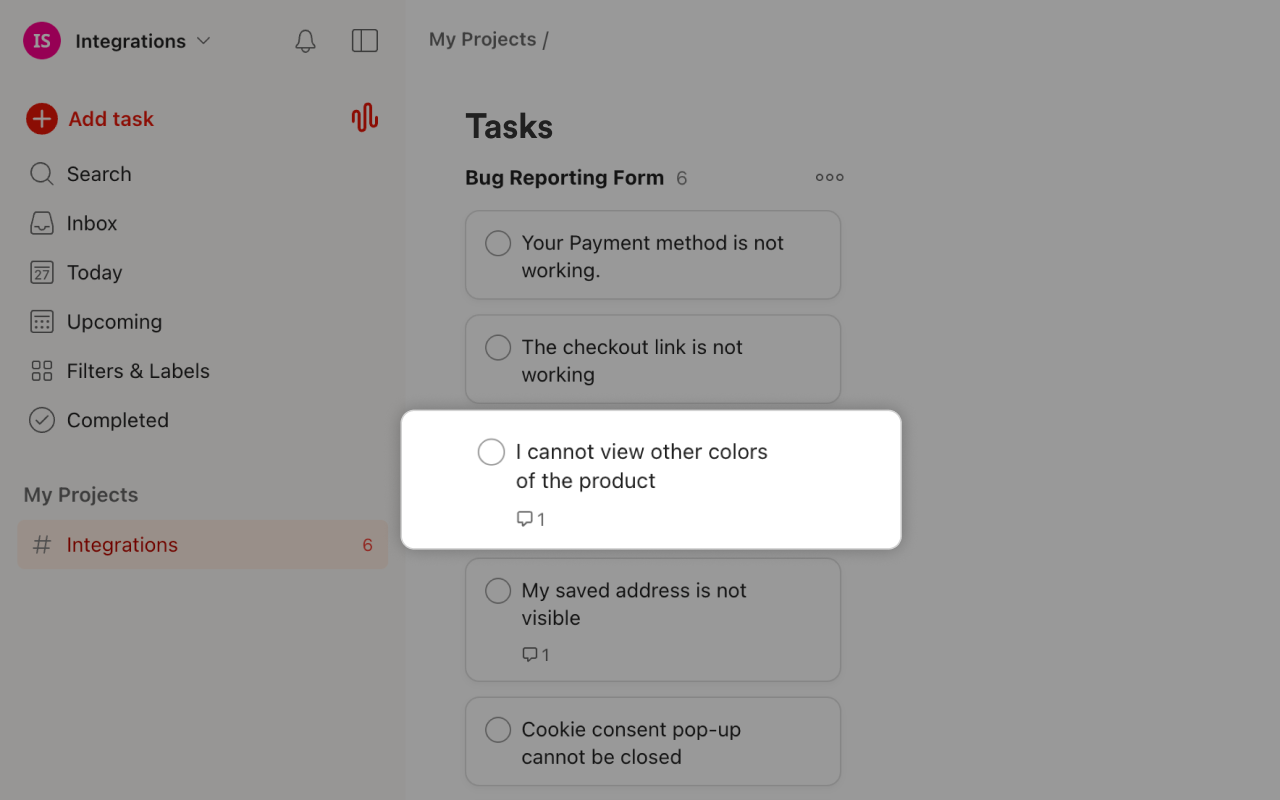This screenshot has height=800, width=1280.
Task: Mark the product colors task as done
Action: pyautogui.click(x=491, y=452)
